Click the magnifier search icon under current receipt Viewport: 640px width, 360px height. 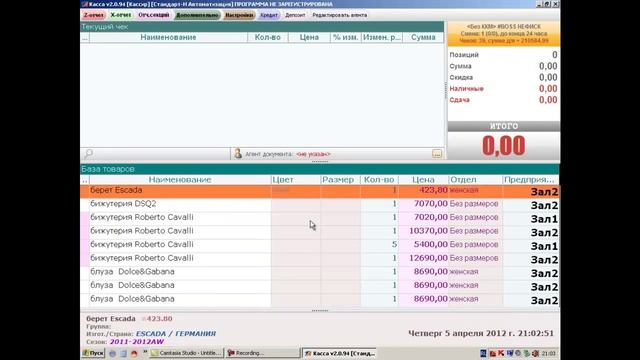click(88, 154)
